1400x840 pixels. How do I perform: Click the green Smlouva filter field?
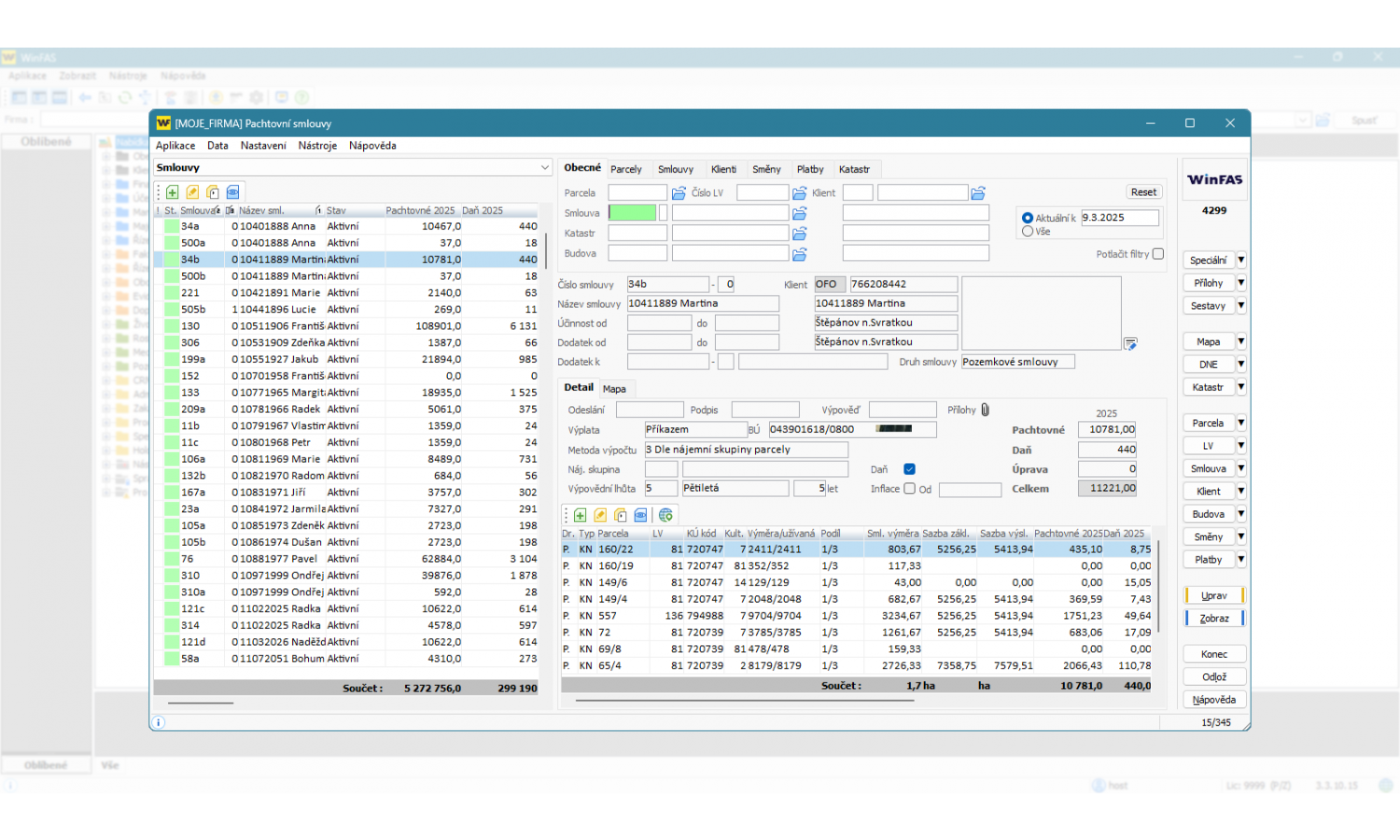click(x=633, y=213)
